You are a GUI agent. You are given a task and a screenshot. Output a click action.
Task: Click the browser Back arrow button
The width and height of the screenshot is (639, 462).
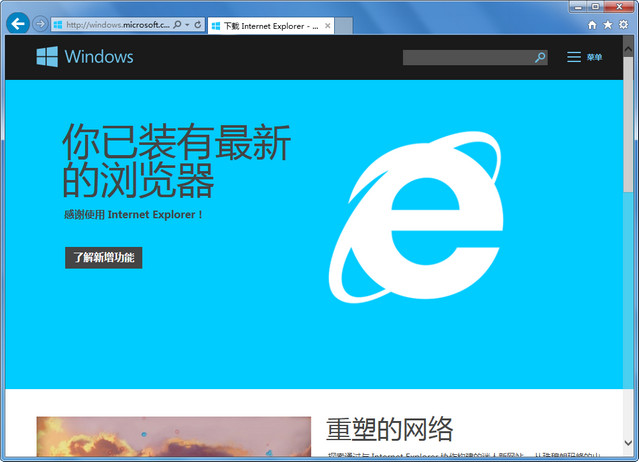(17, 24)
